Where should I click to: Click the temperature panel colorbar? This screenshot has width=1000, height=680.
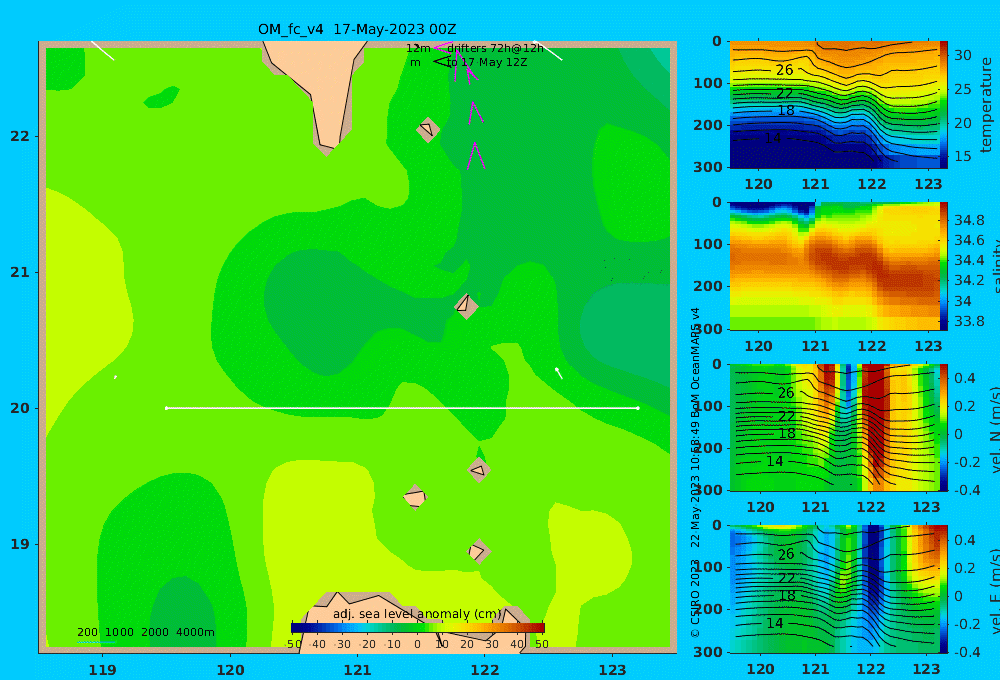(943, 105)
